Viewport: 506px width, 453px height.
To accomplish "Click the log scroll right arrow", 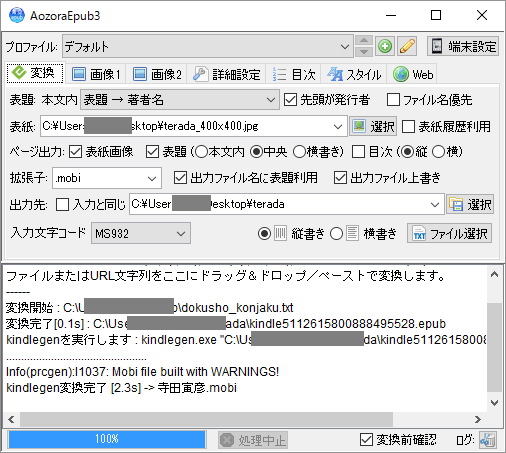I will pyautogui.click(x=478, y=419).
